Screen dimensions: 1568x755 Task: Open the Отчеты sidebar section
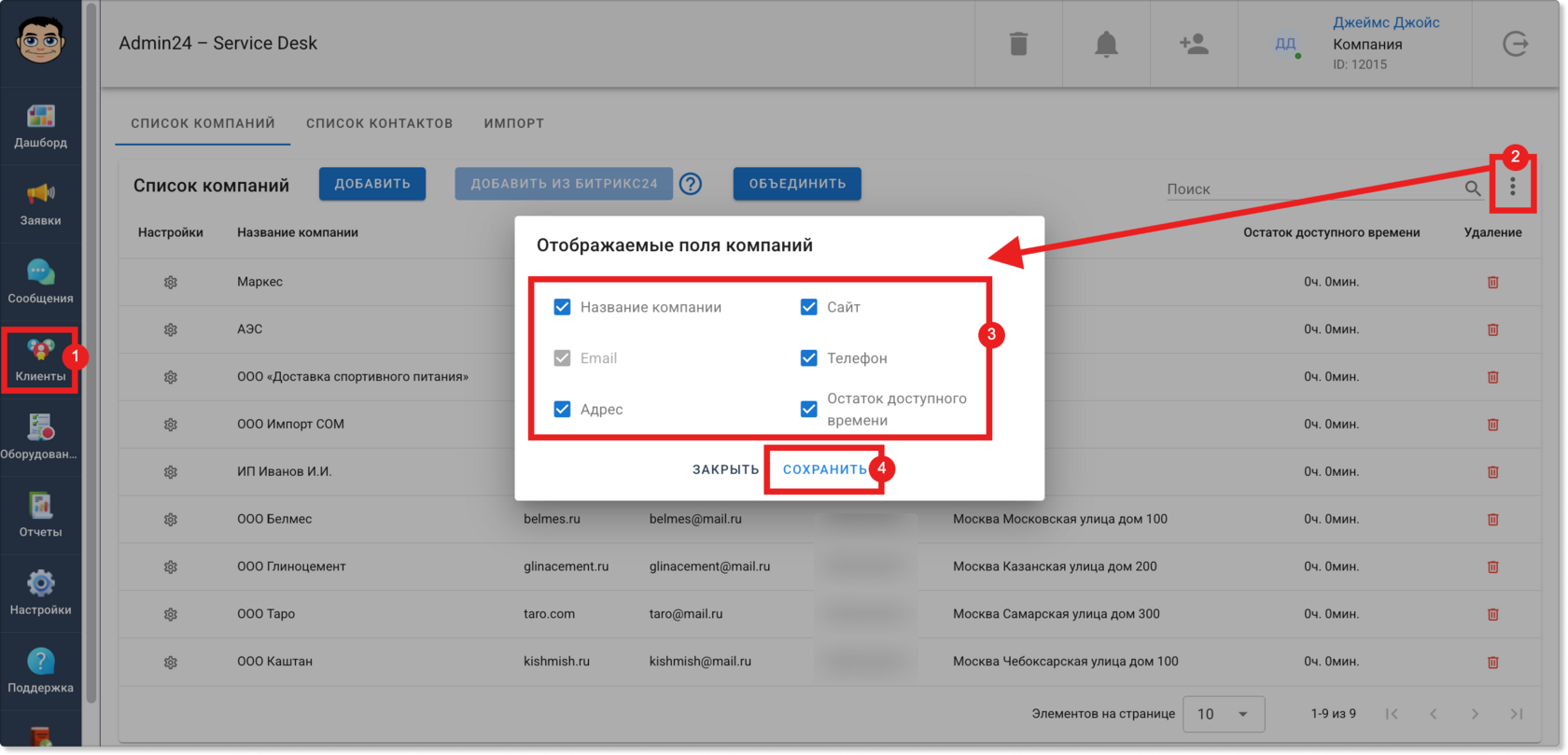(40, 515)
